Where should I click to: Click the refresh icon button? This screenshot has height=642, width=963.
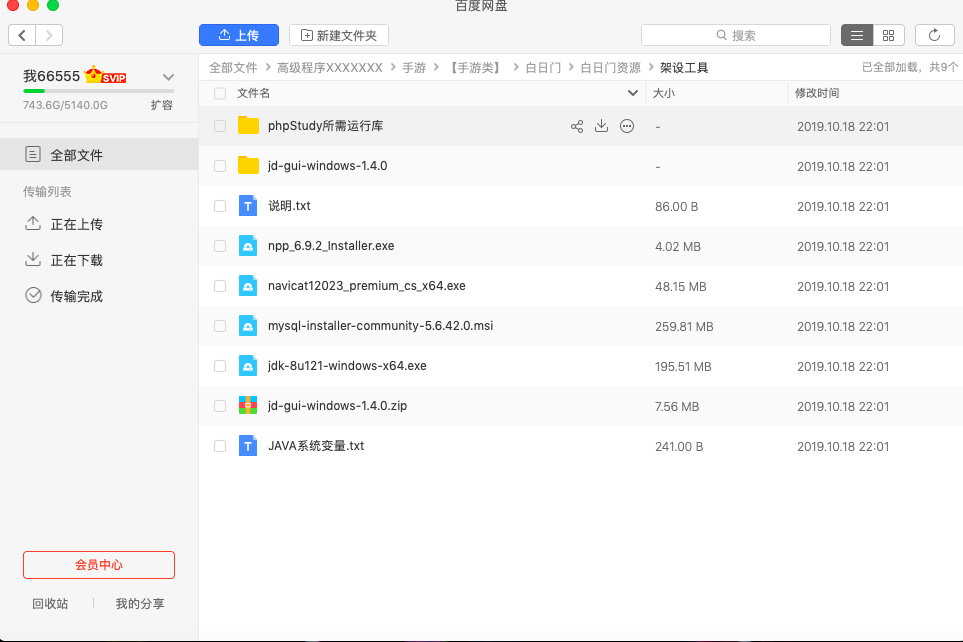pos(934,35)
